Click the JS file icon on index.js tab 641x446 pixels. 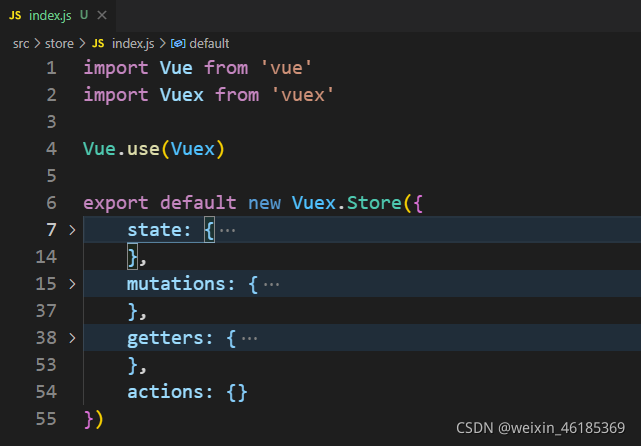pos(15,16)
